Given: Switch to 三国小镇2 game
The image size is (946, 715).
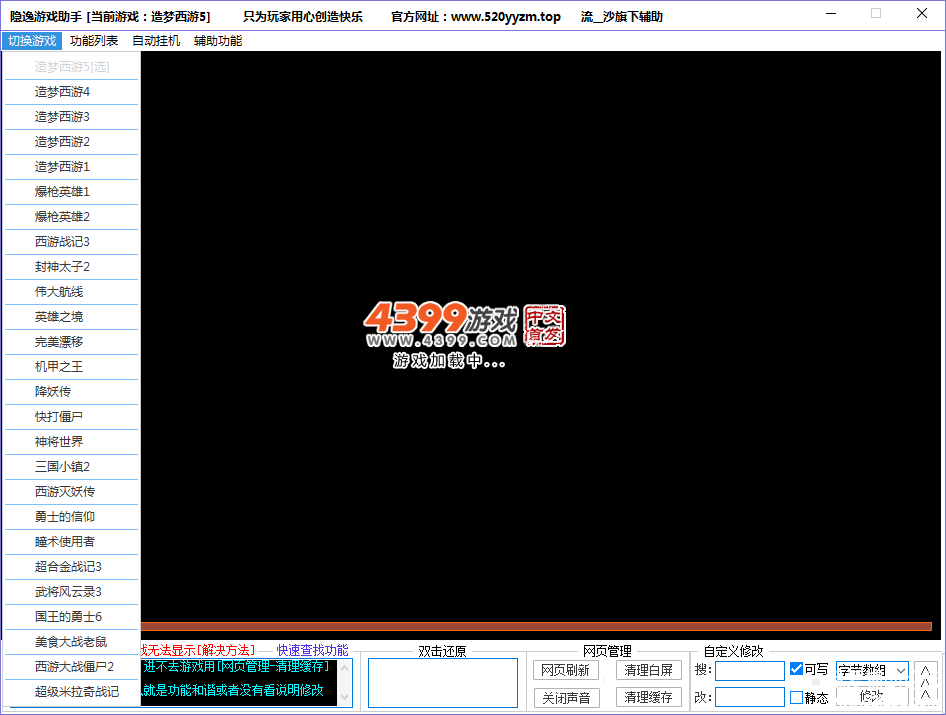Looking at the screenshot, I should [x=72, y=467].
